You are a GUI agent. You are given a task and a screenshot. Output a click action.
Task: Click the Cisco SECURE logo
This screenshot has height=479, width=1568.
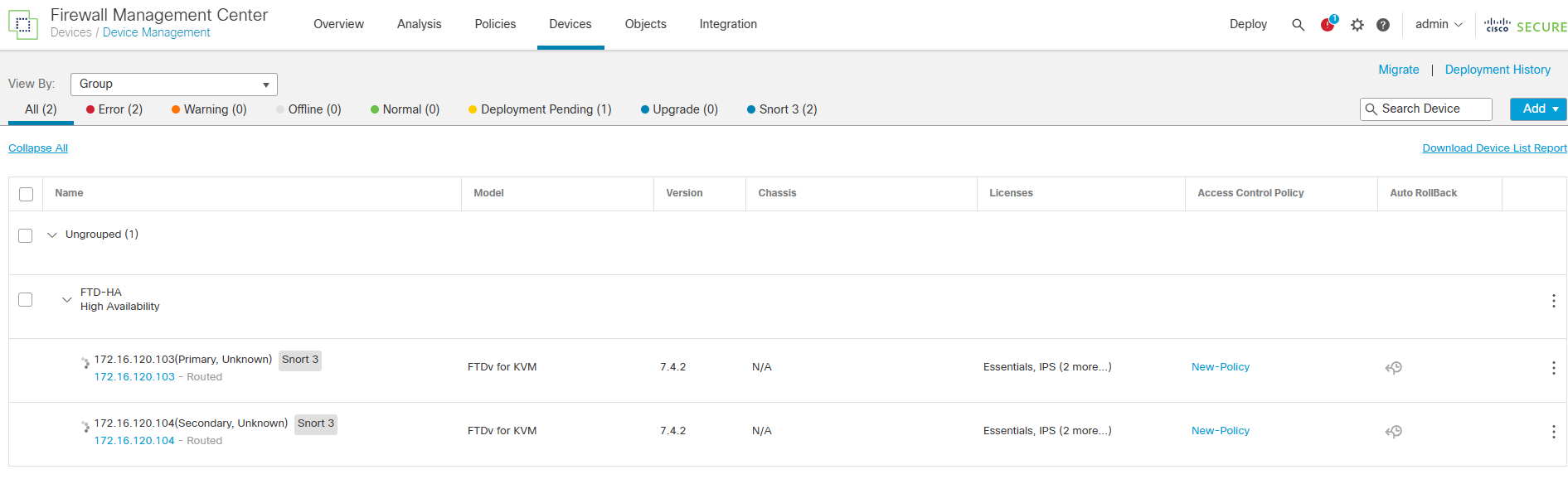(1526, 26)
